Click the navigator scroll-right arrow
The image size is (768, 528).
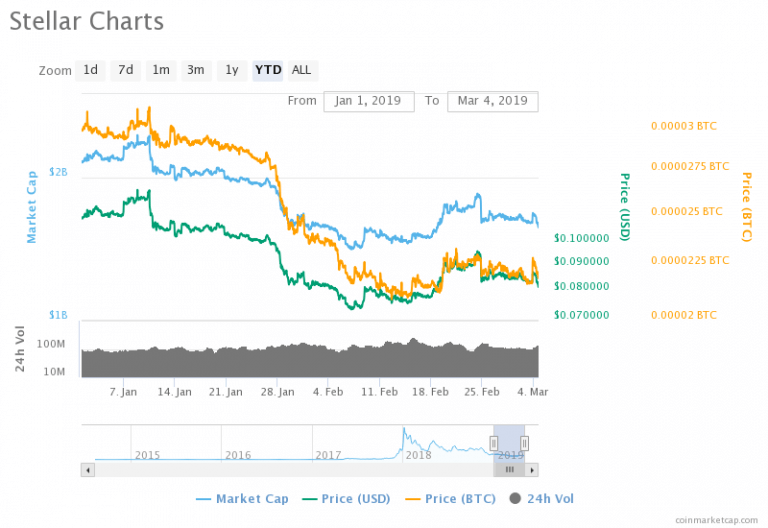[x=532, y=470]
